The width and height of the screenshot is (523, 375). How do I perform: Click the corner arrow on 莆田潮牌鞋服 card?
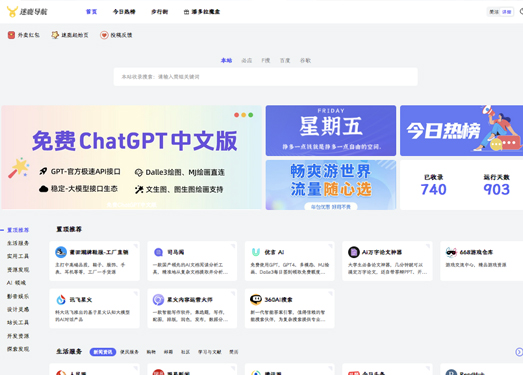pyautogui.click(x=135, y=246)
